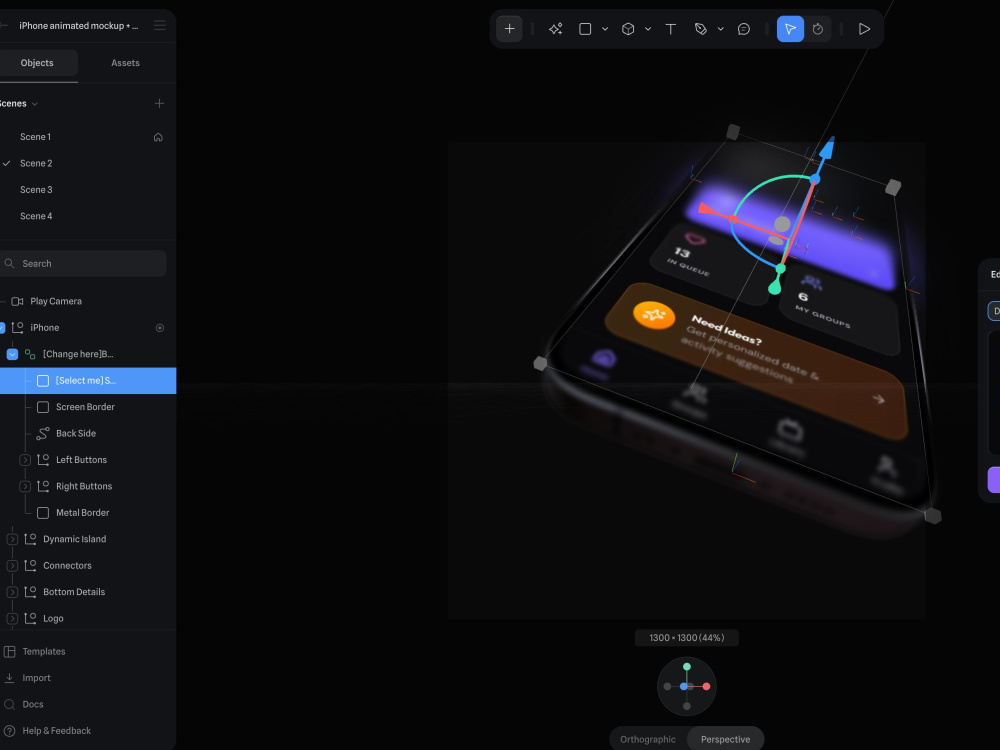Click the target icon on iPhone row
This screenshot has height=750, width=1000.
(159, 328)
